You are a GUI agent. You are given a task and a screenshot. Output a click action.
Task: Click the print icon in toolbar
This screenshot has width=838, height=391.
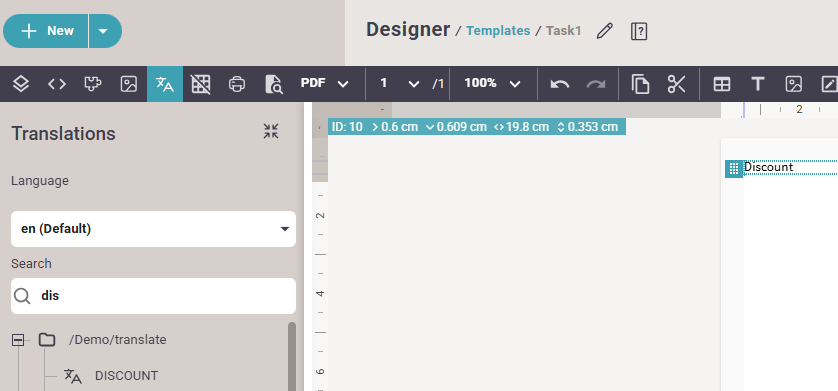point(237,84)
